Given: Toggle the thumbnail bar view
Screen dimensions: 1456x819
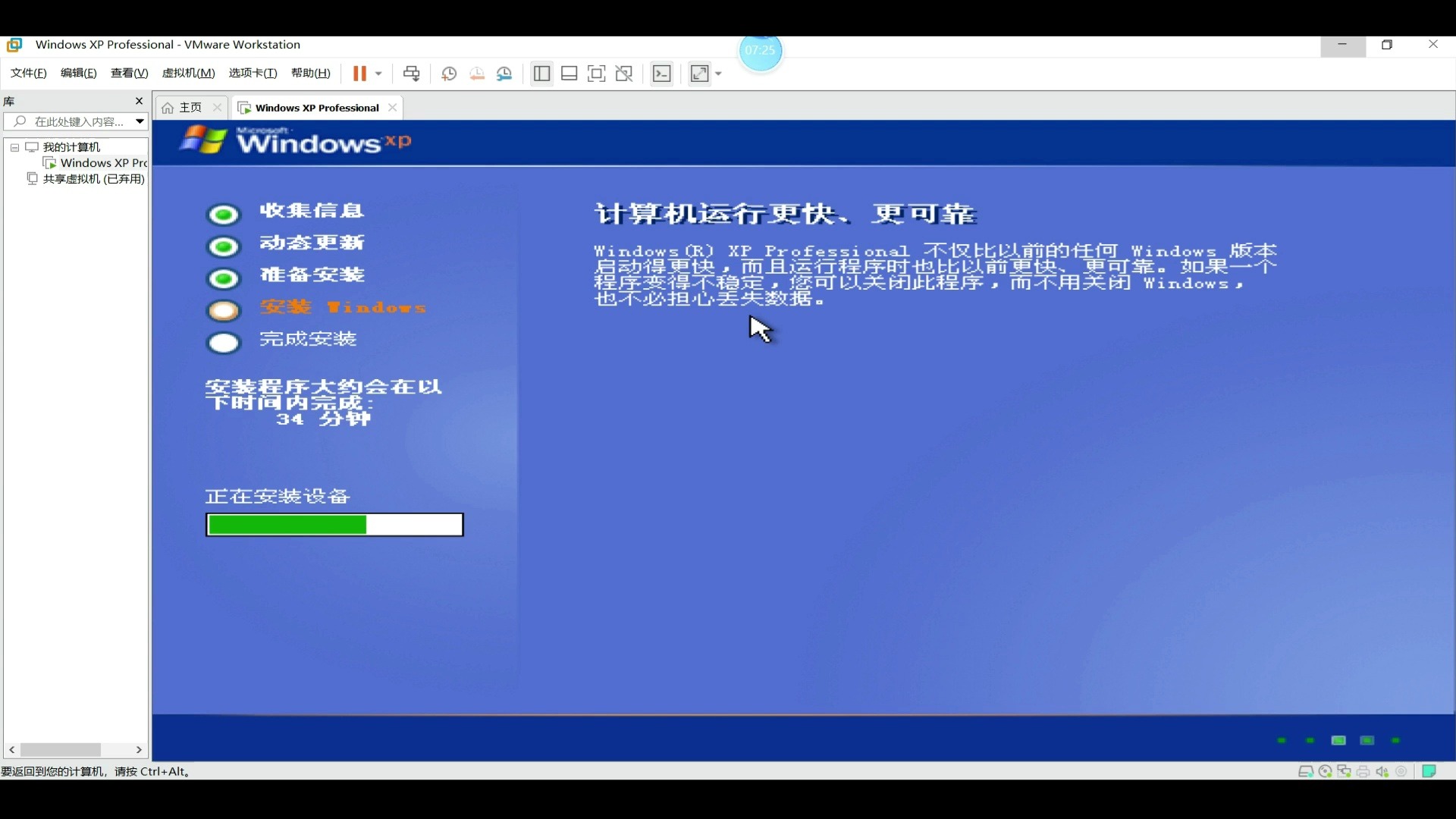Looking at the screenshot, I should point(570,74).
